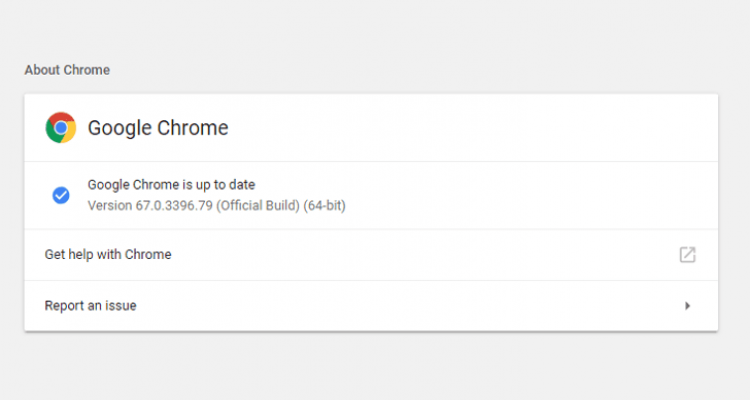This screenshot has height=400, width=750.
Task: Select the Report an issue label
Action: click(x=90, y=306)
